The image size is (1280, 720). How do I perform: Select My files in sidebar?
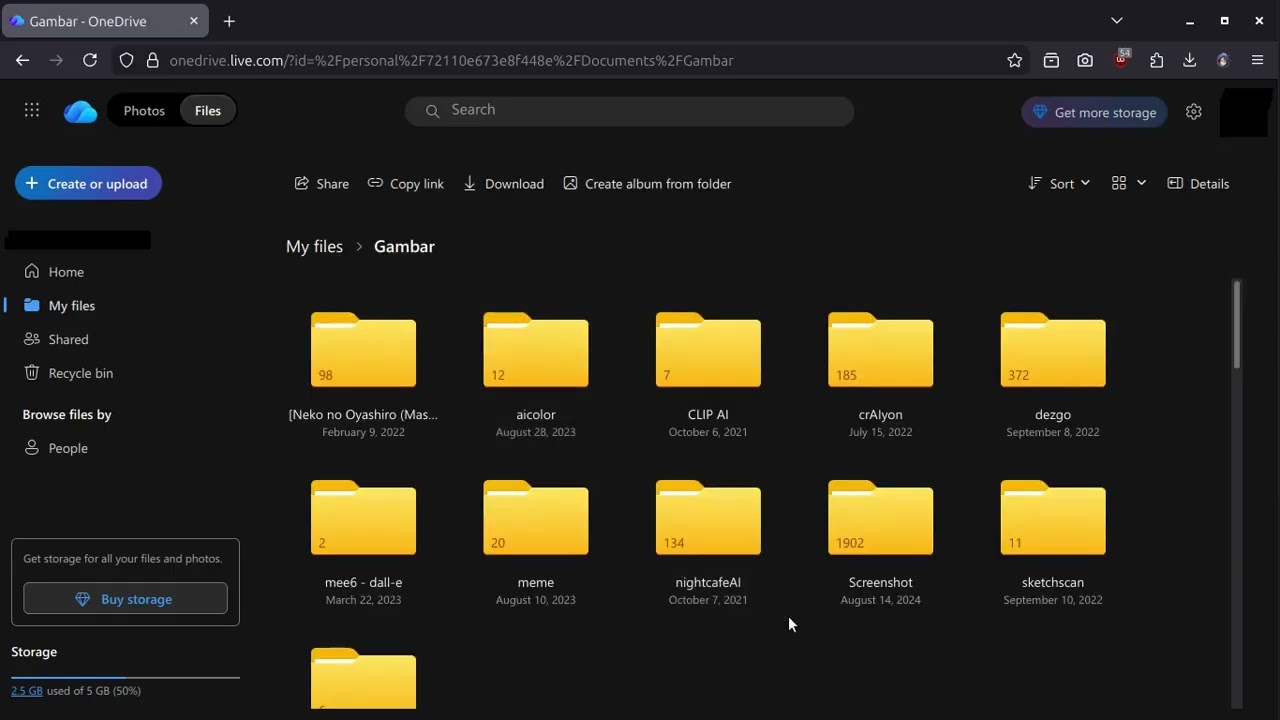72,306
